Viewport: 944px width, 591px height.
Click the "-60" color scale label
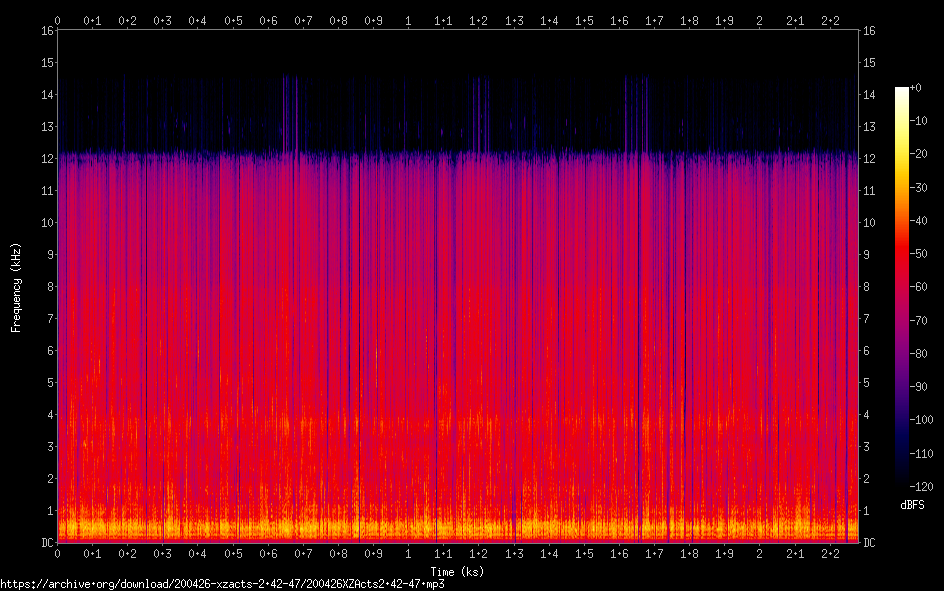918,287
